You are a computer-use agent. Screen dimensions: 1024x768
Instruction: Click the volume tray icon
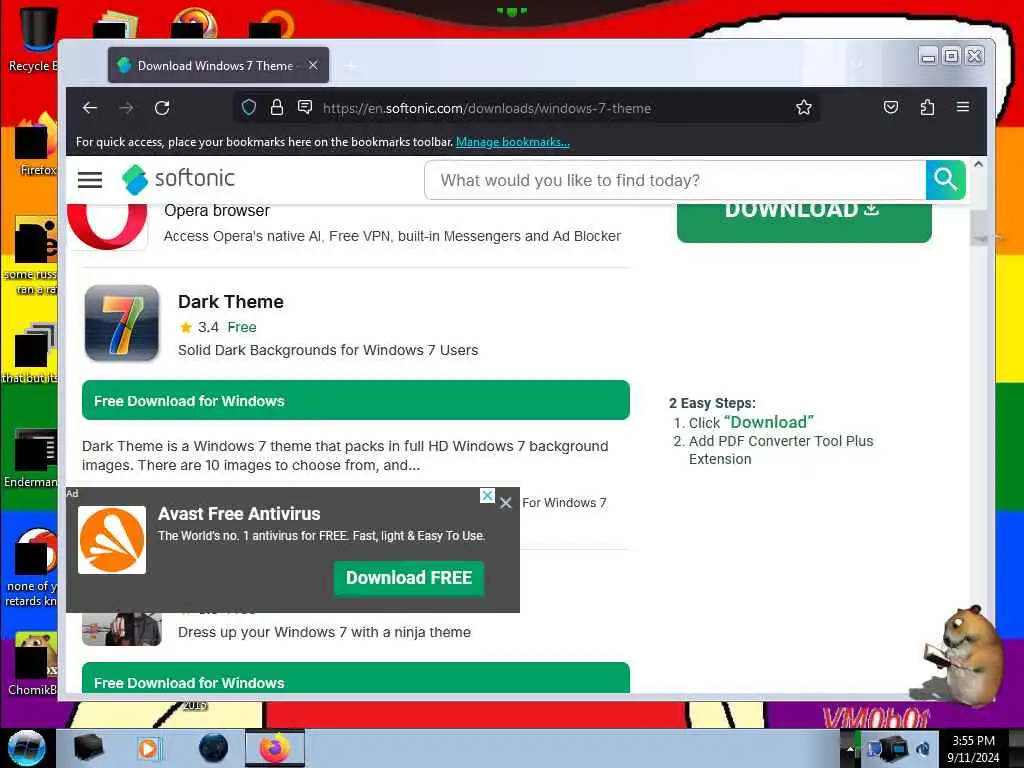pyautogui.click(x=923, y=749)
